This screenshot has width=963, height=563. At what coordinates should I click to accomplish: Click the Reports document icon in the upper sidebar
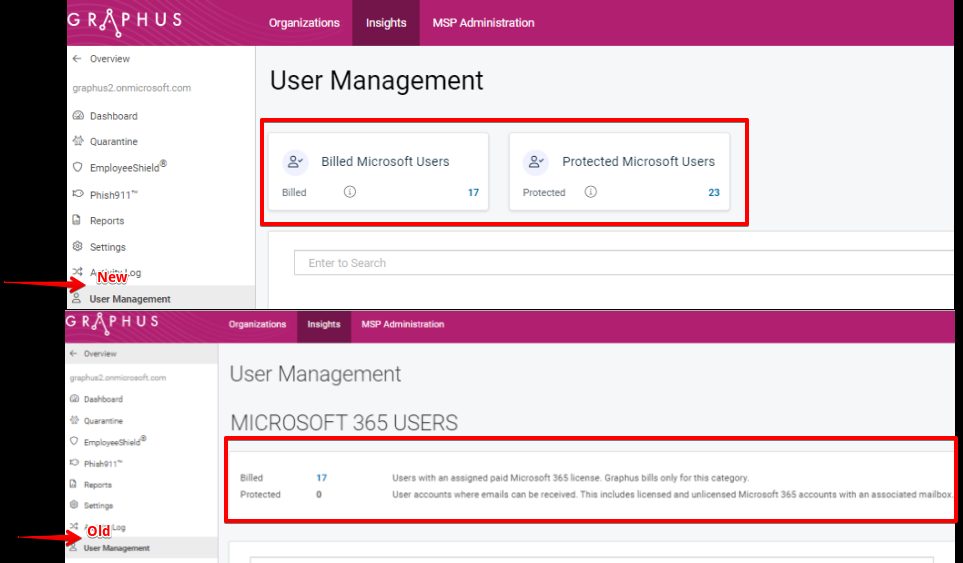coord(77,220)
